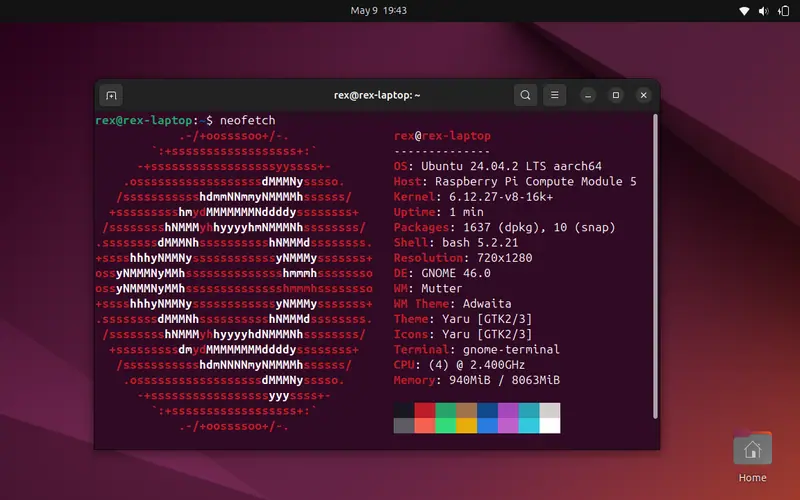
Task: Click the CPU (4) @ 2.400GHz line
Action: pyautogui.click(x=459, y=365)
